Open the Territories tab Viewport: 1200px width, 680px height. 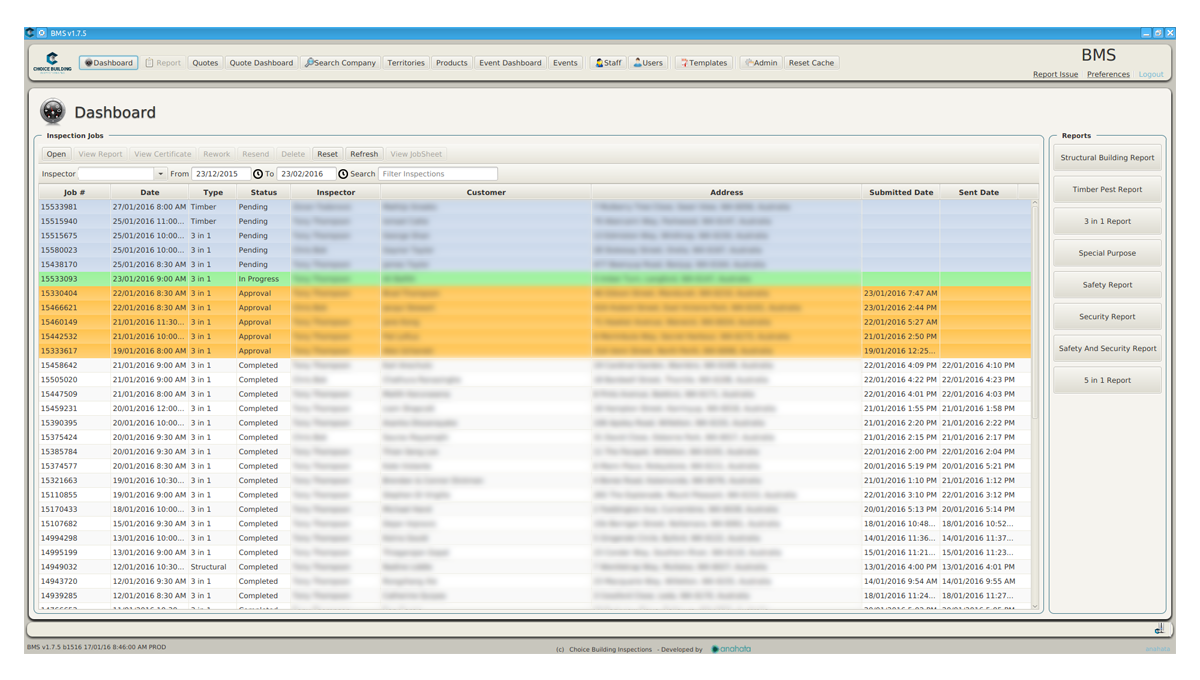tap(406, 63)
